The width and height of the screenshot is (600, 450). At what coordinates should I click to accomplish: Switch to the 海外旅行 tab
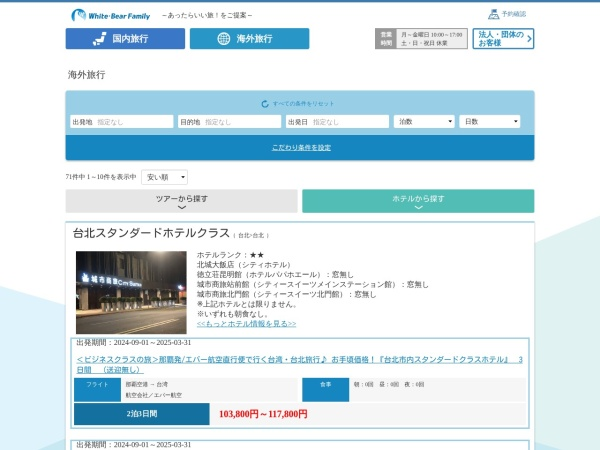point(249,39)
